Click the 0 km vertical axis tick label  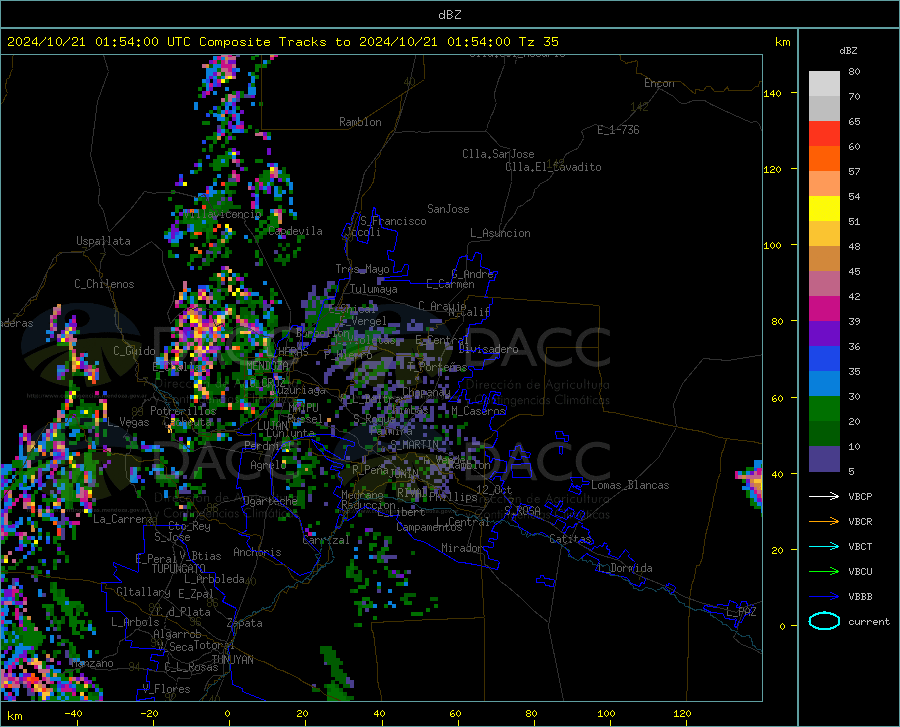tap(782, 626)
